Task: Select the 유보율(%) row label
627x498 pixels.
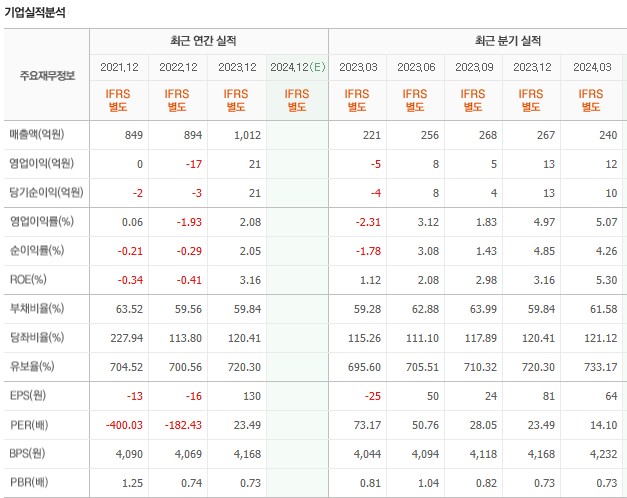Action: (x=32, y=366)
